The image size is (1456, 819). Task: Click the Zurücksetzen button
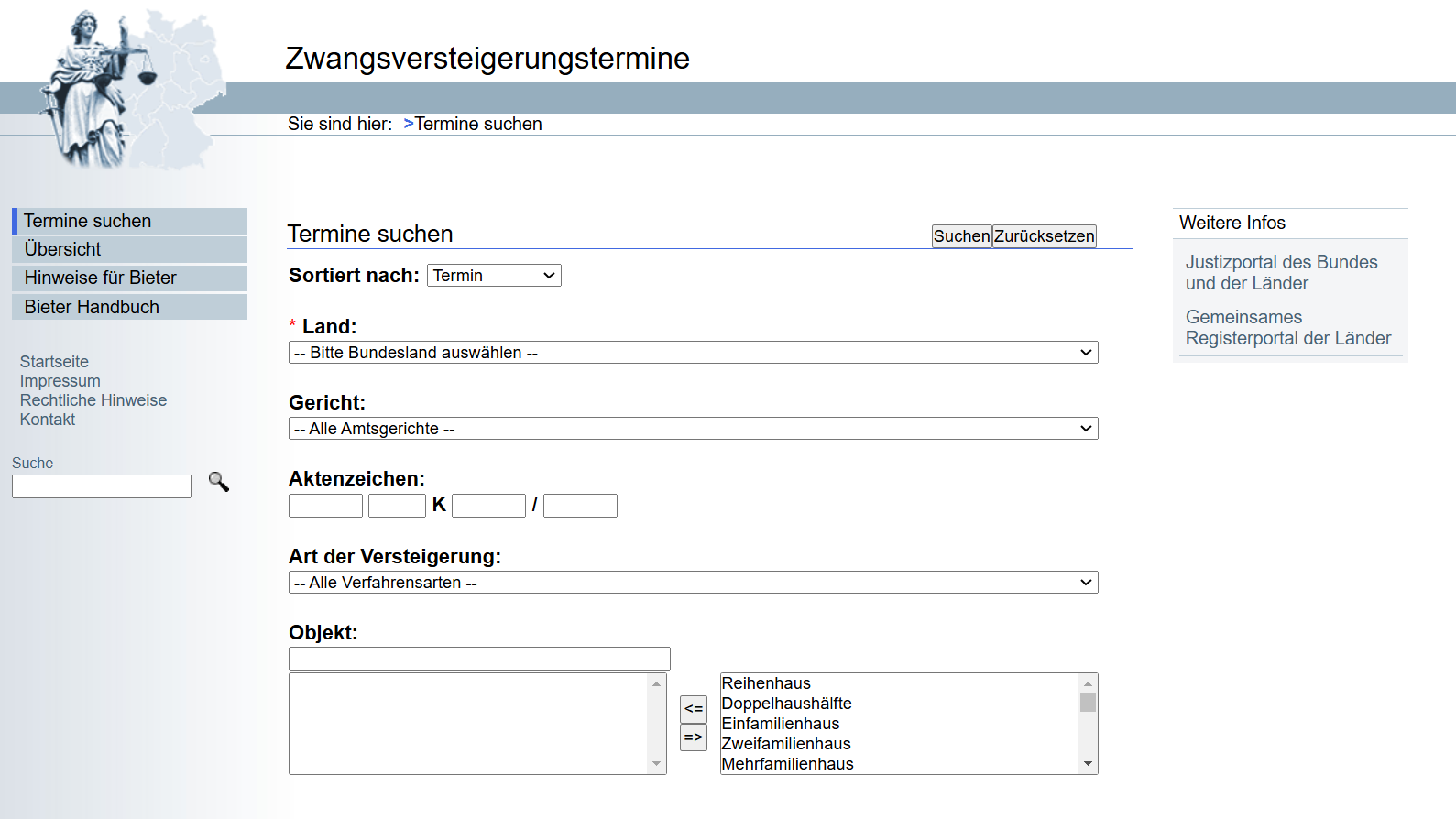point(1044,236)
